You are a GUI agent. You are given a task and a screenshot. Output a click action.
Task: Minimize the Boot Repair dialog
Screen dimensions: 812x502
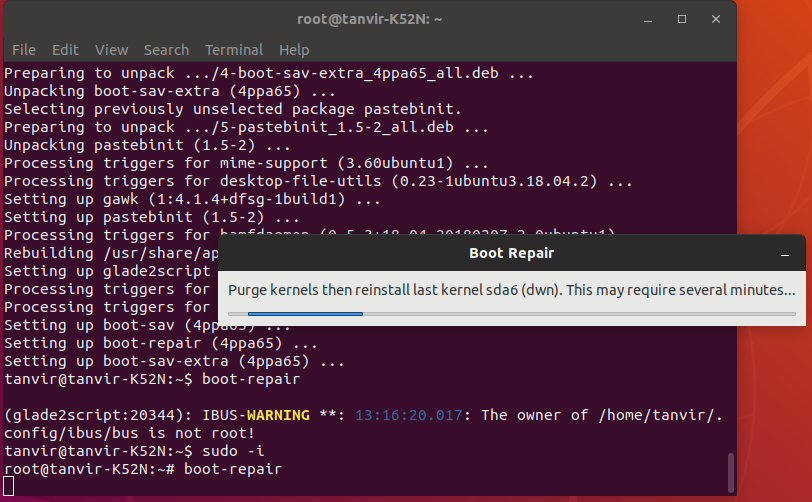click(x=785, y=254)
